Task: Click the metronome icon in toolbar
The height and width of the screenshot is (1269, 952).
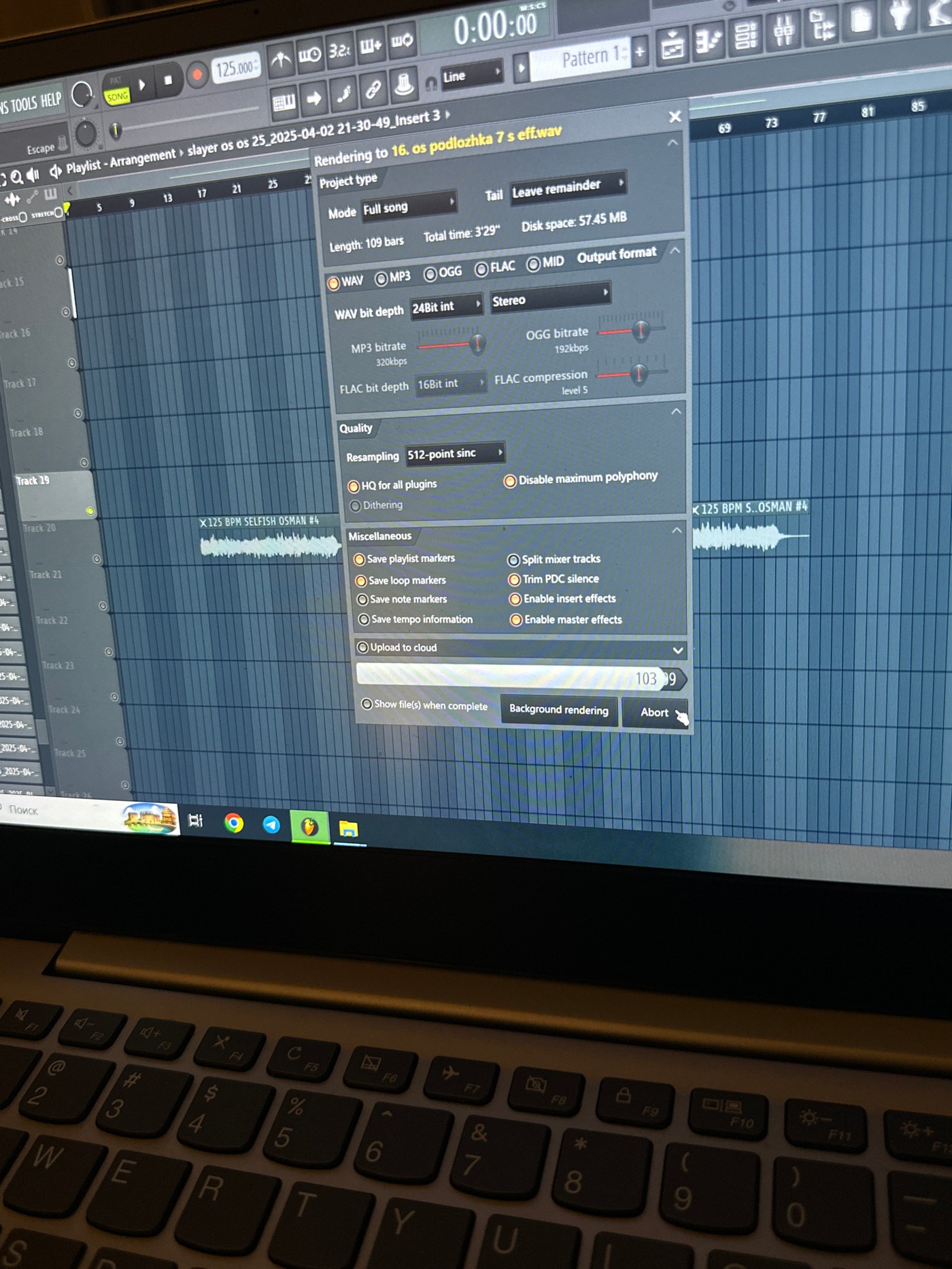Action: click(280, 62)
